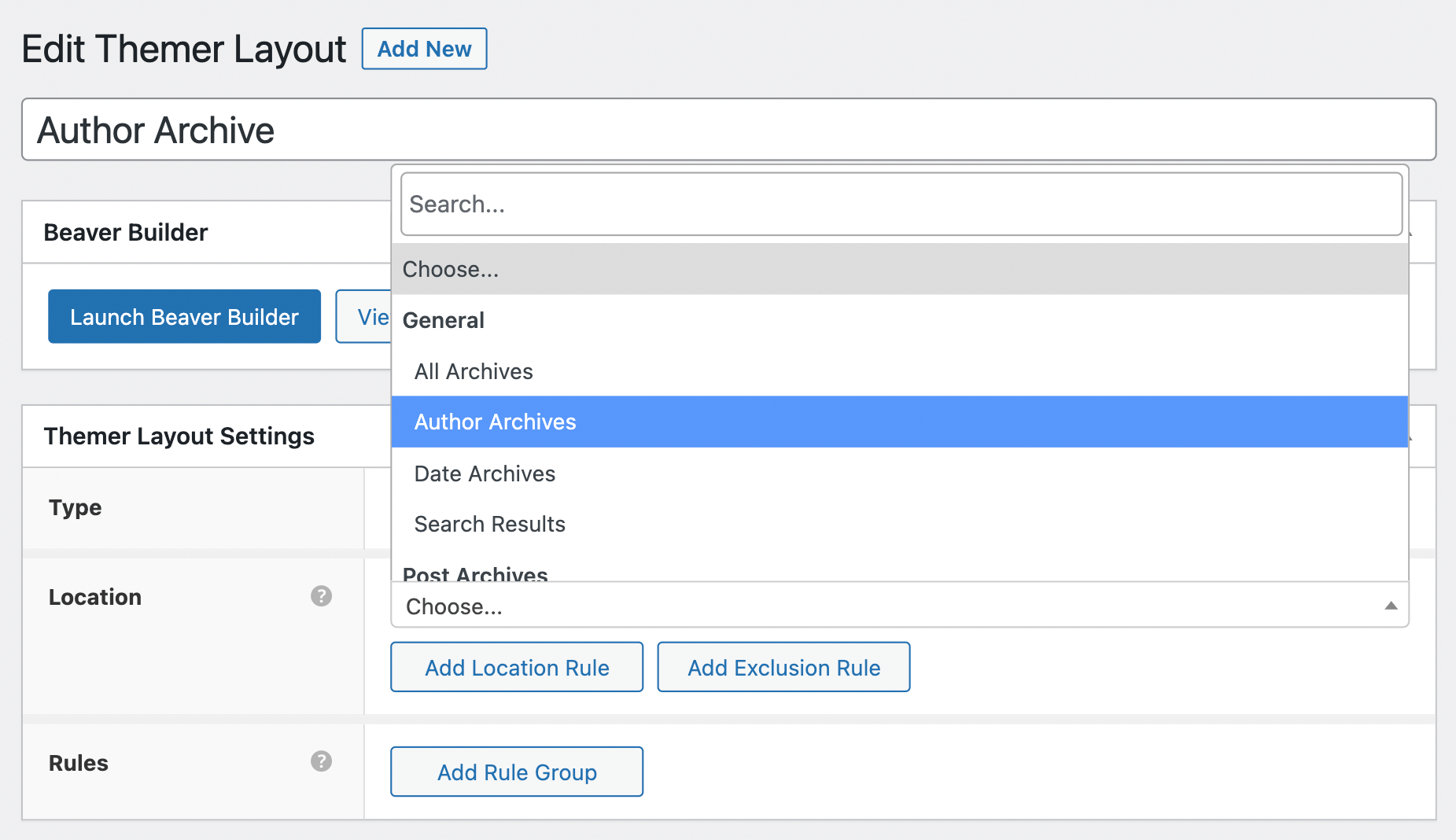Screen dimensions: 1456x840
Task: Click Add Rule Group
Action: (x=516, y=772)
